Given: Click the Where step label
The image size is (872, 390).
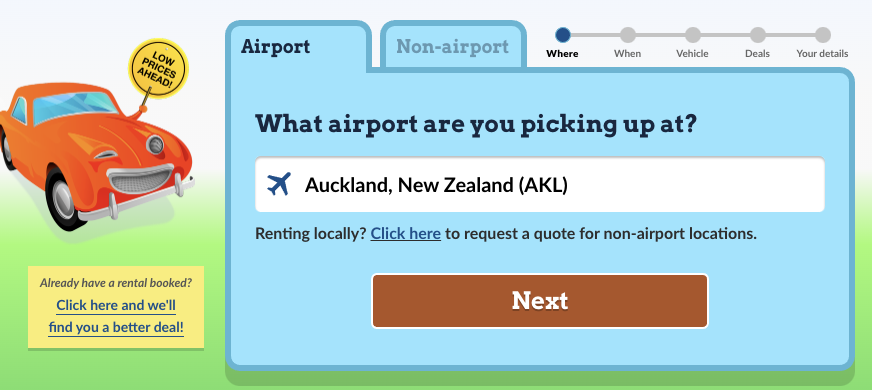Looking at the screenshot, I should [x=562, y=54].
